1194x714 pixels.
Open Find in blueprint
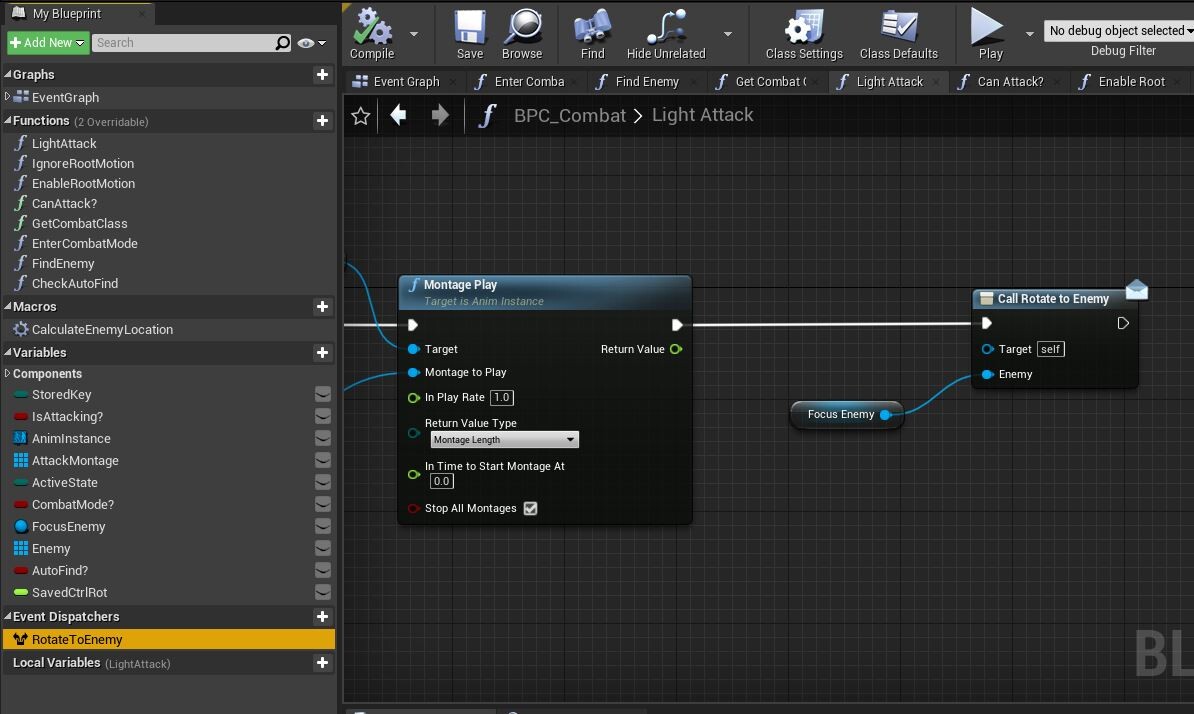(592, 33)
